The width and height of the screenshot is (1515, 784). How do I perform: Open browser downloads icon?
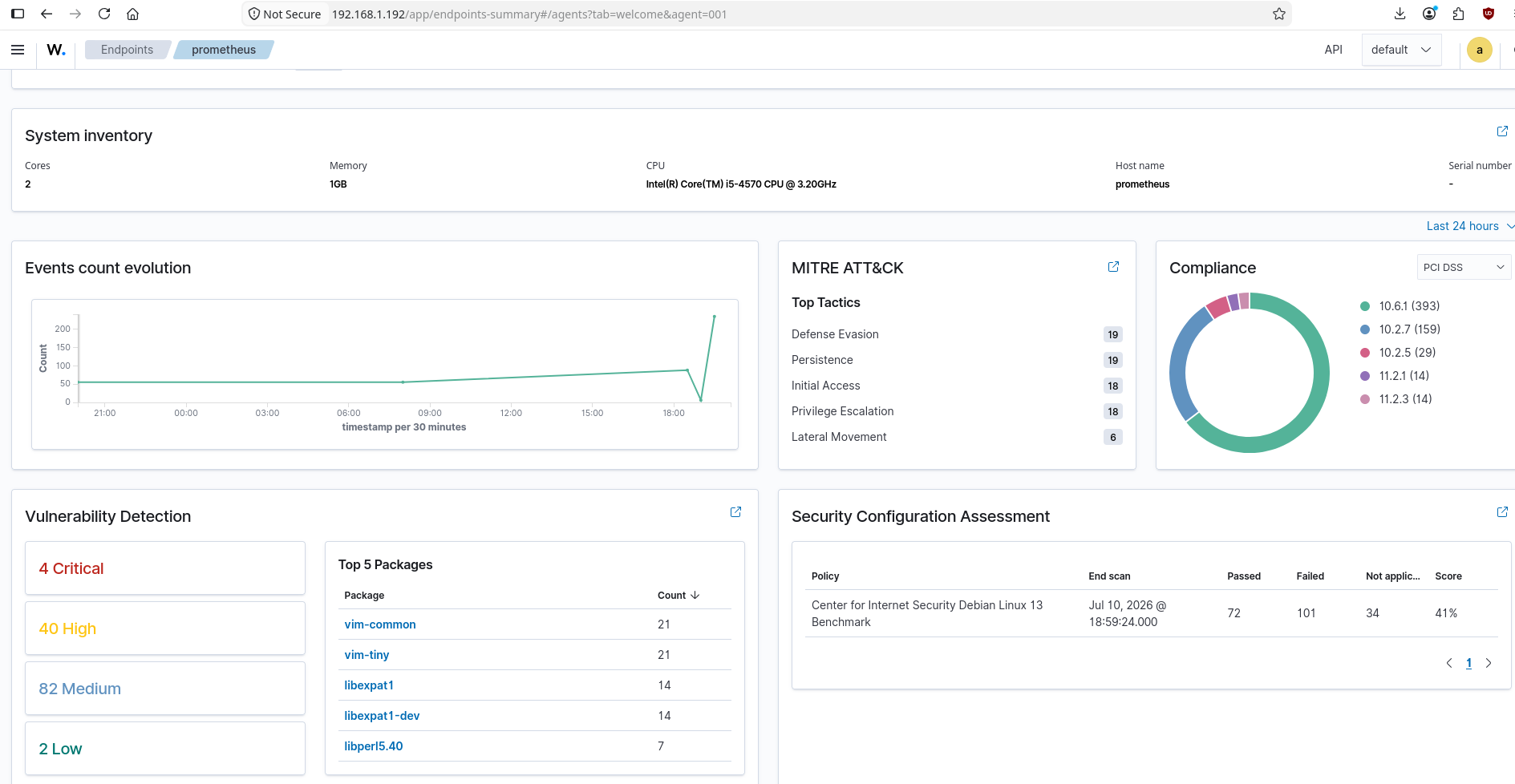click(1400, 14)
